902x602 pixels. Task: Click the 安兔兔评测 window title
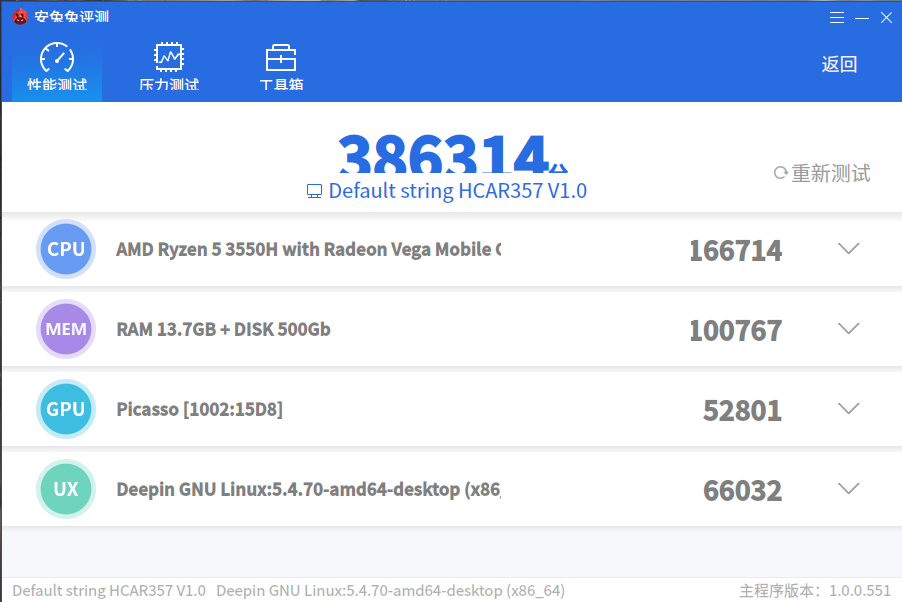[x=71, y=17]
